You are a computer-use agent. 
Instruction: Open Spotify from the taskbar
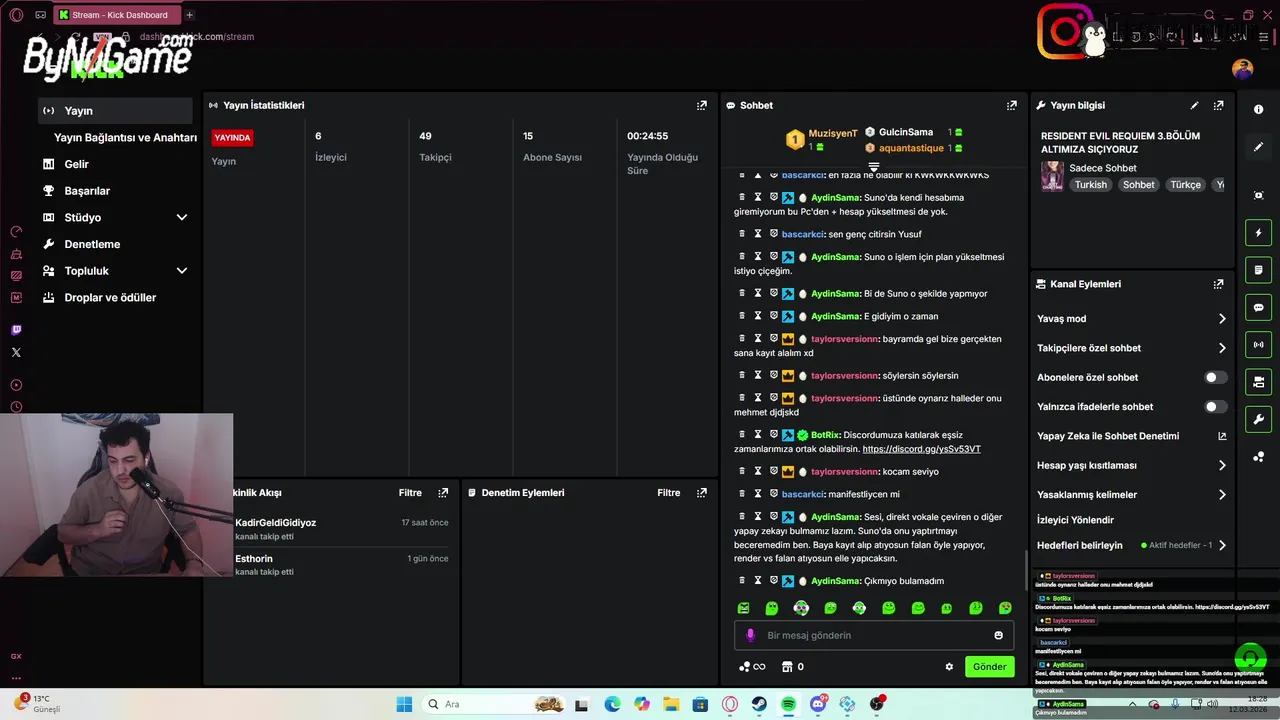788,704
